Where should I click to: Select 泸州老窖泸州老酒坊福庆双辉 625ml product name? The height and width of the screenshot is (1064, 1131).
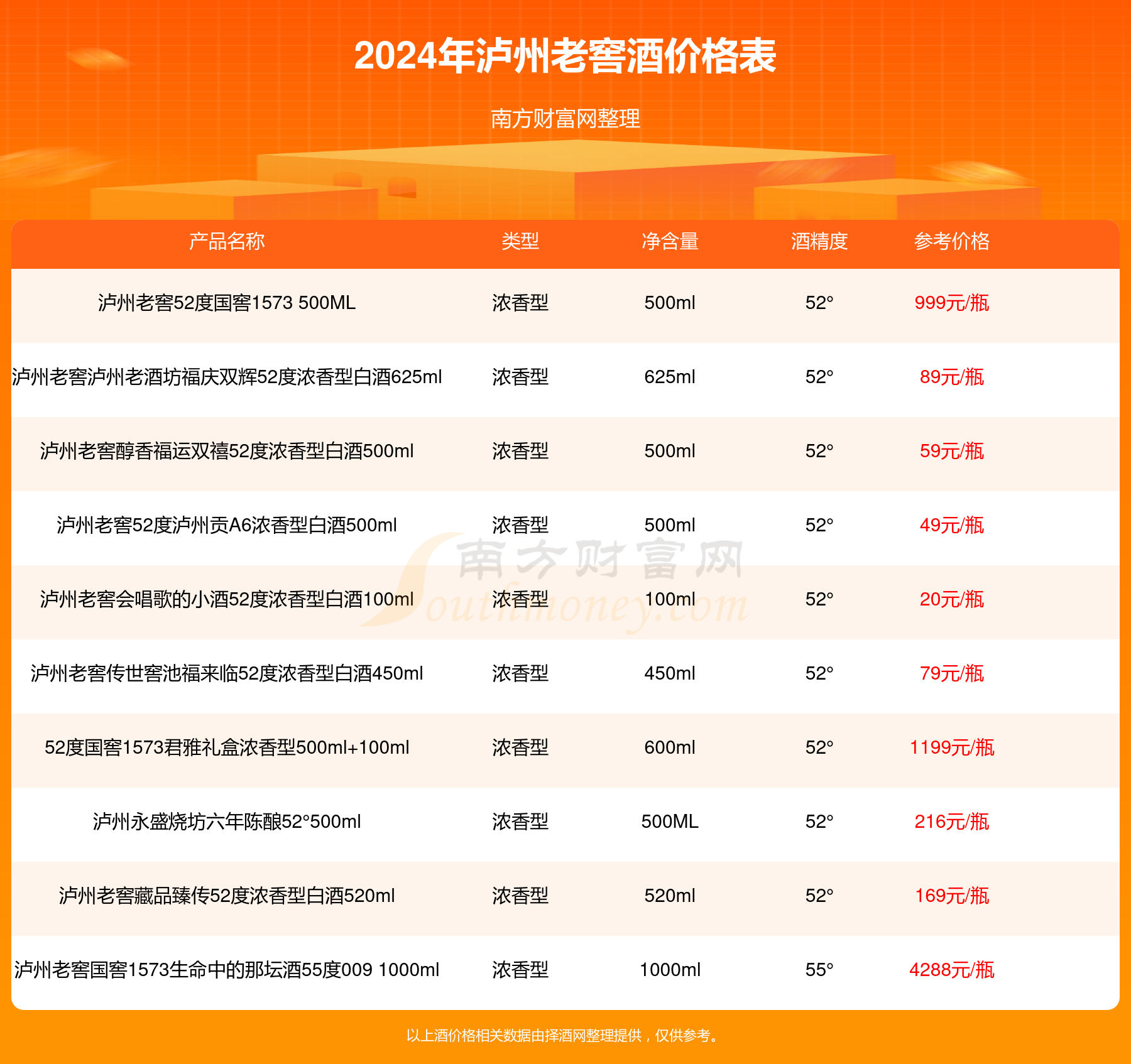[x=227, y=377]
